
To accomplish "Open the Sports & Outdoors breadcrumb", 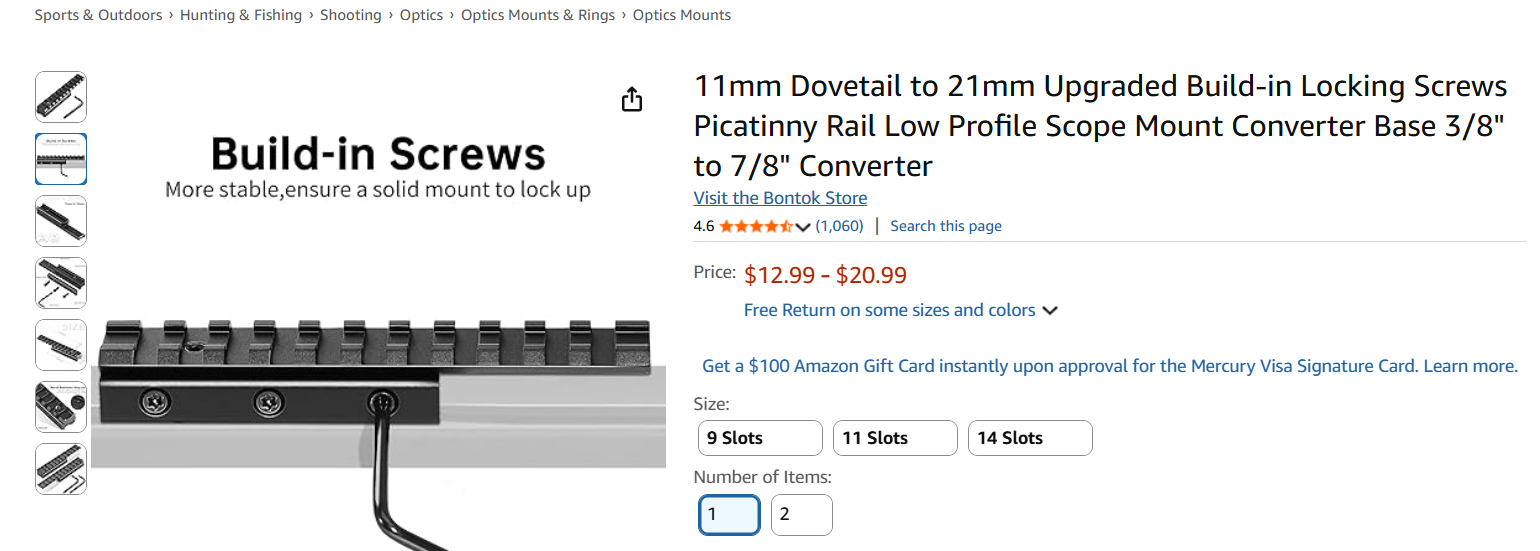I will click(98, 15).
